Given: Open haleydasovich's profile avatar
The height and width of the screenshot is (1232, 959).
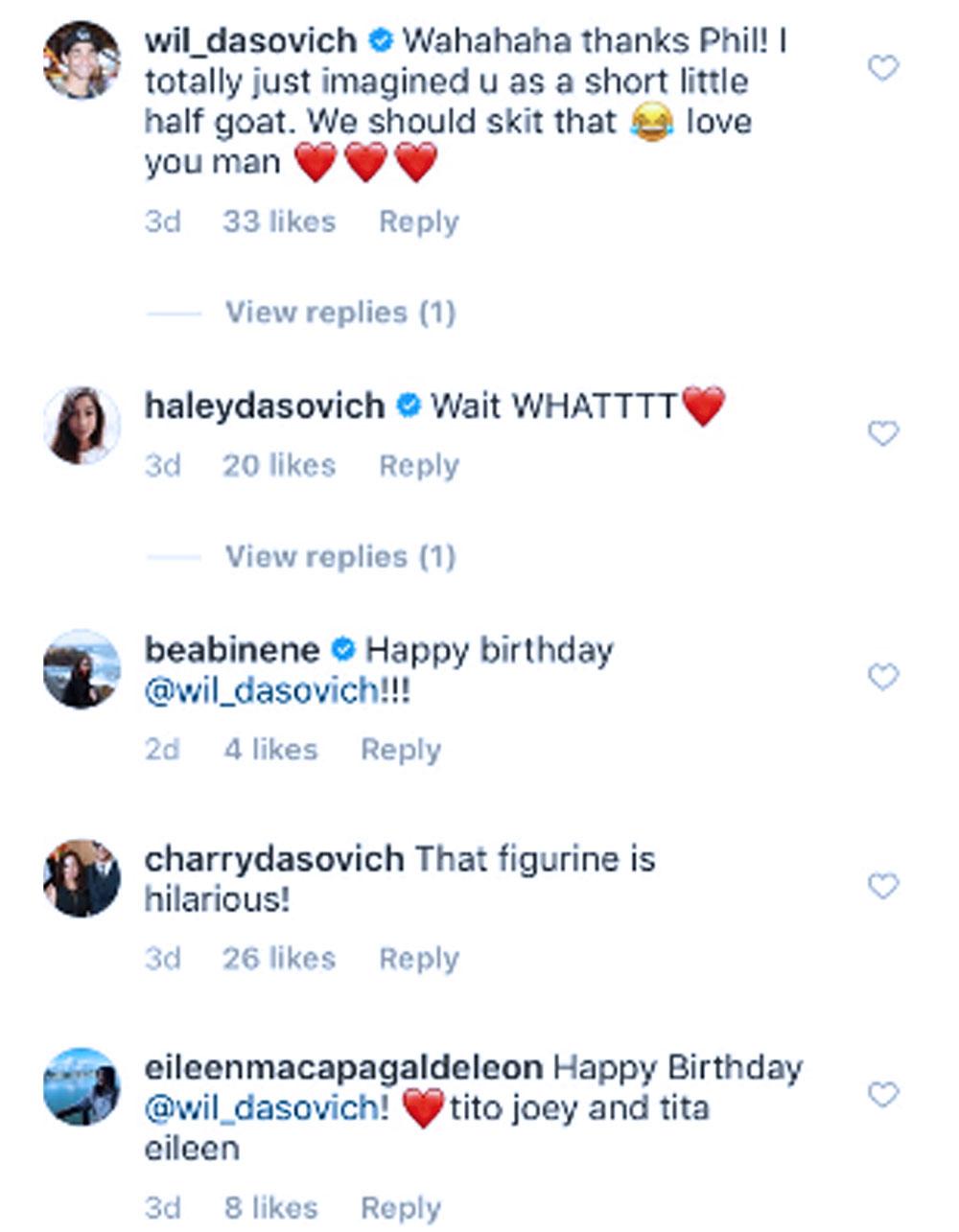Looking at the screenshot, I should pyautogui.click(x=82, y=426).
